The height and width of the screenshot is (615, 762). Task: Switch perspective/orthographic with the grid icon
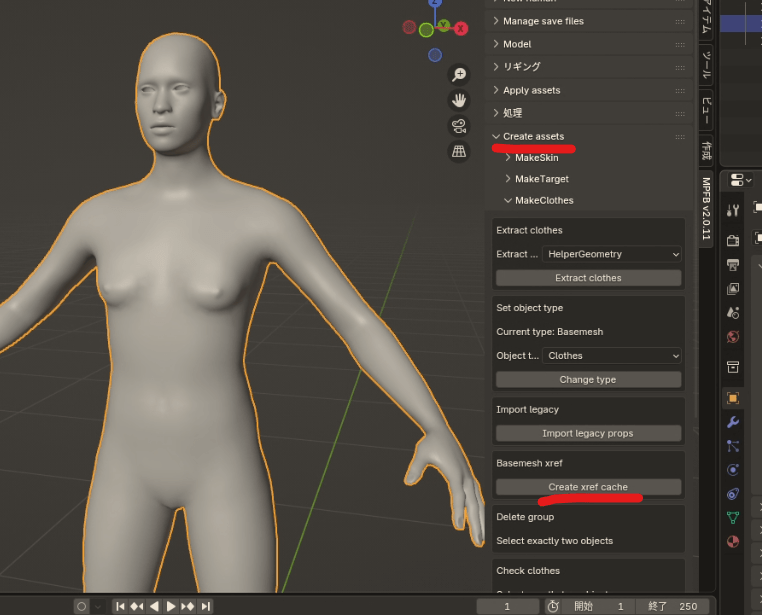459,151
